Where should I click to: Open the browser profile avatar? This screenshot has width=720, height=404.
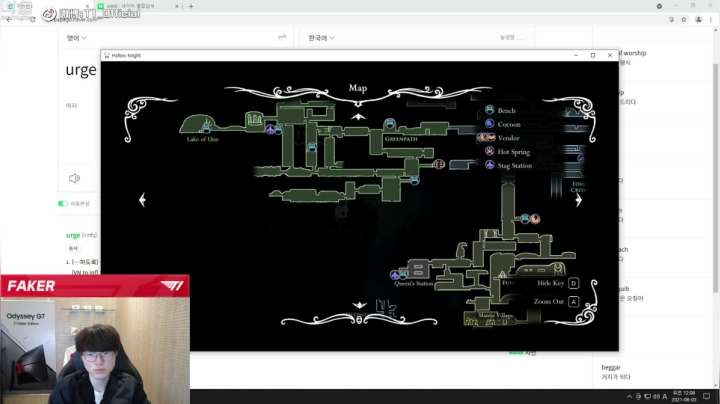tap(698, 19)
